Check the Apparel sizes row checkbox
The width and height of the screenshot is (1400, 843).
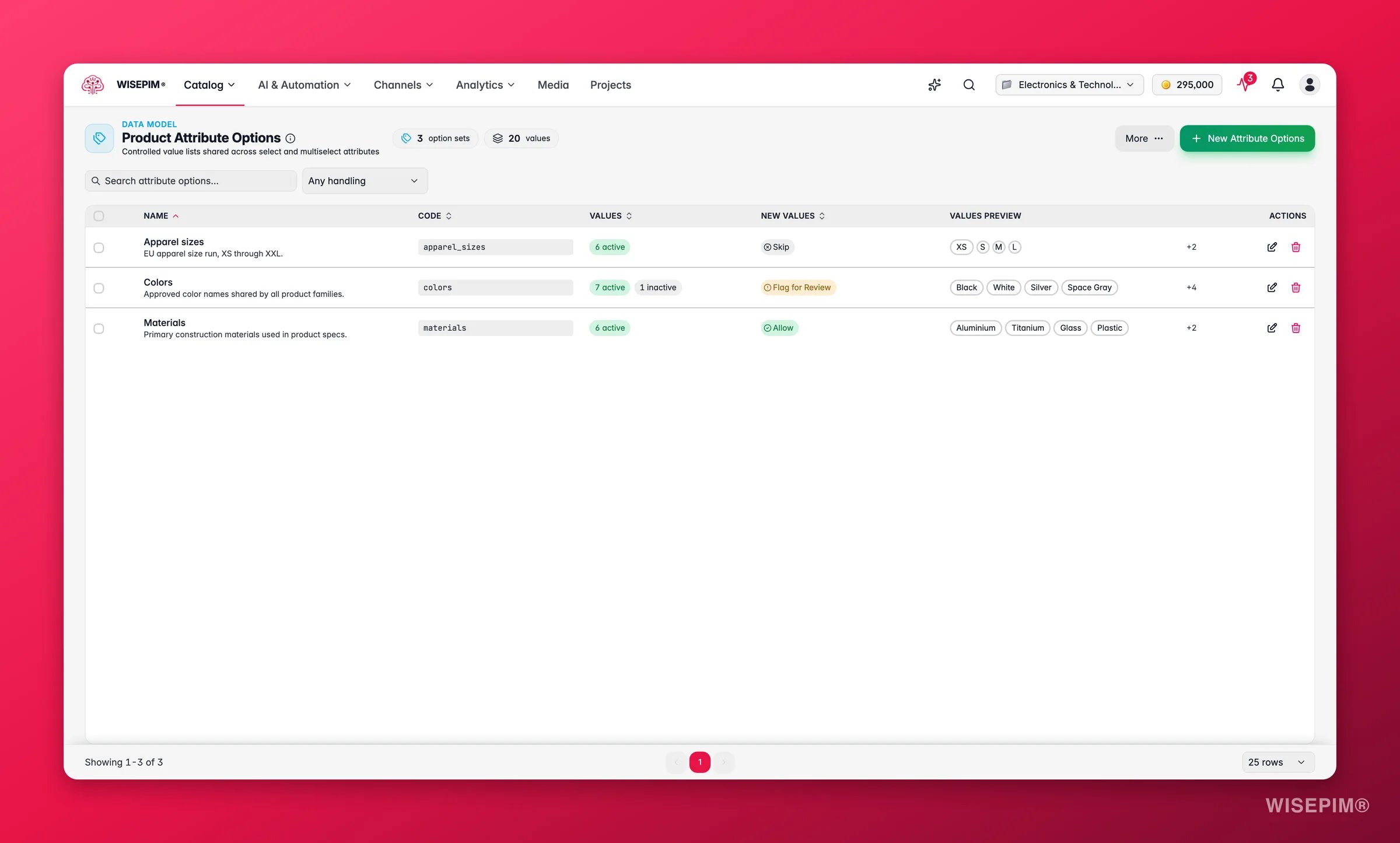pos(99,247)
